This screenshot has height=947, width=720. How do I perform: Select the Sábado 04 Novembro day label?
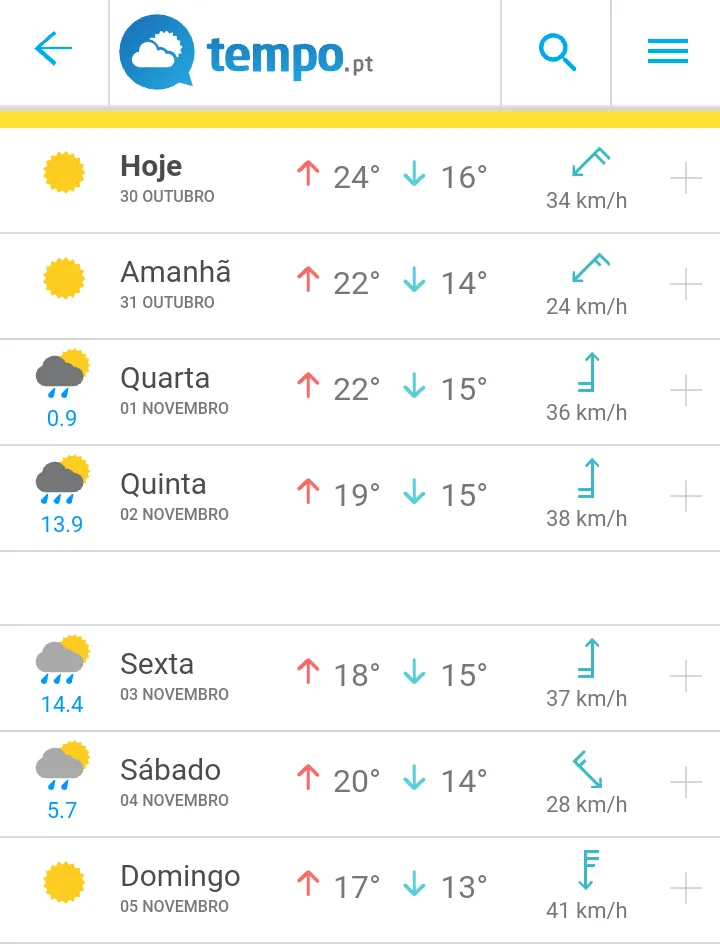(x=174, y=782)
